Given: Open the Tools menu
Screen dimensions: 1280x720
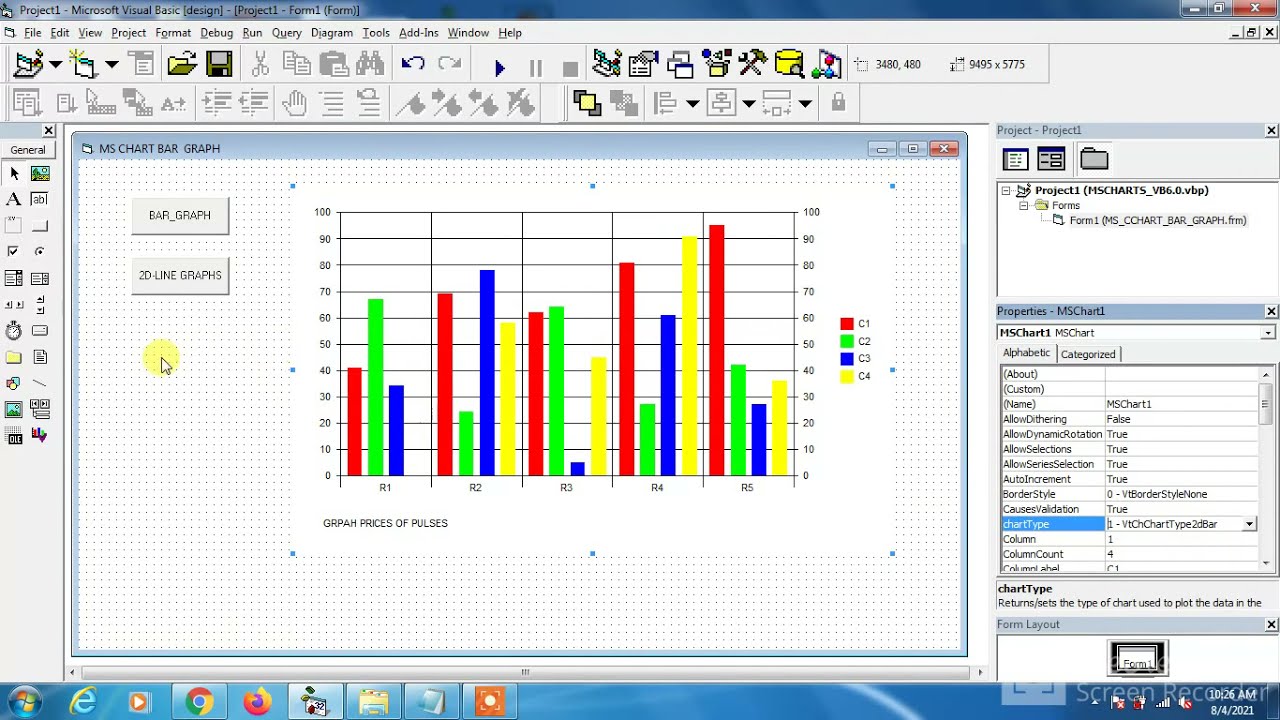Looking at the screenshot, I should coord(376,33).
